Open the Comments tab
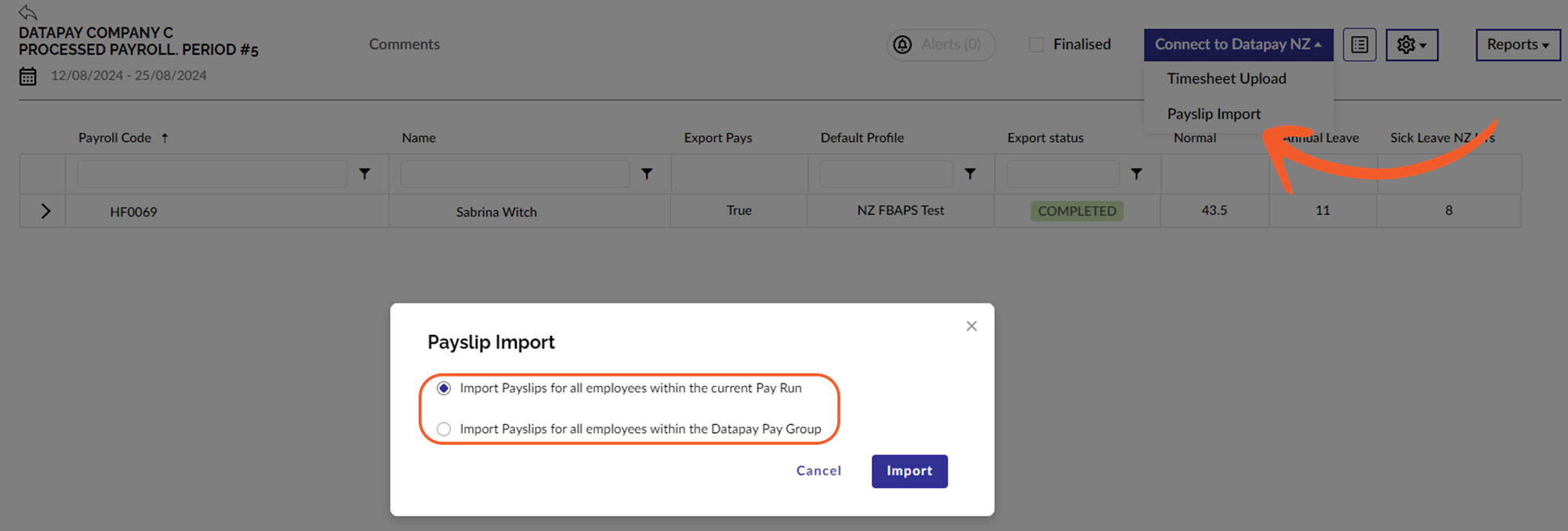1568x531 pixels. 405,45
